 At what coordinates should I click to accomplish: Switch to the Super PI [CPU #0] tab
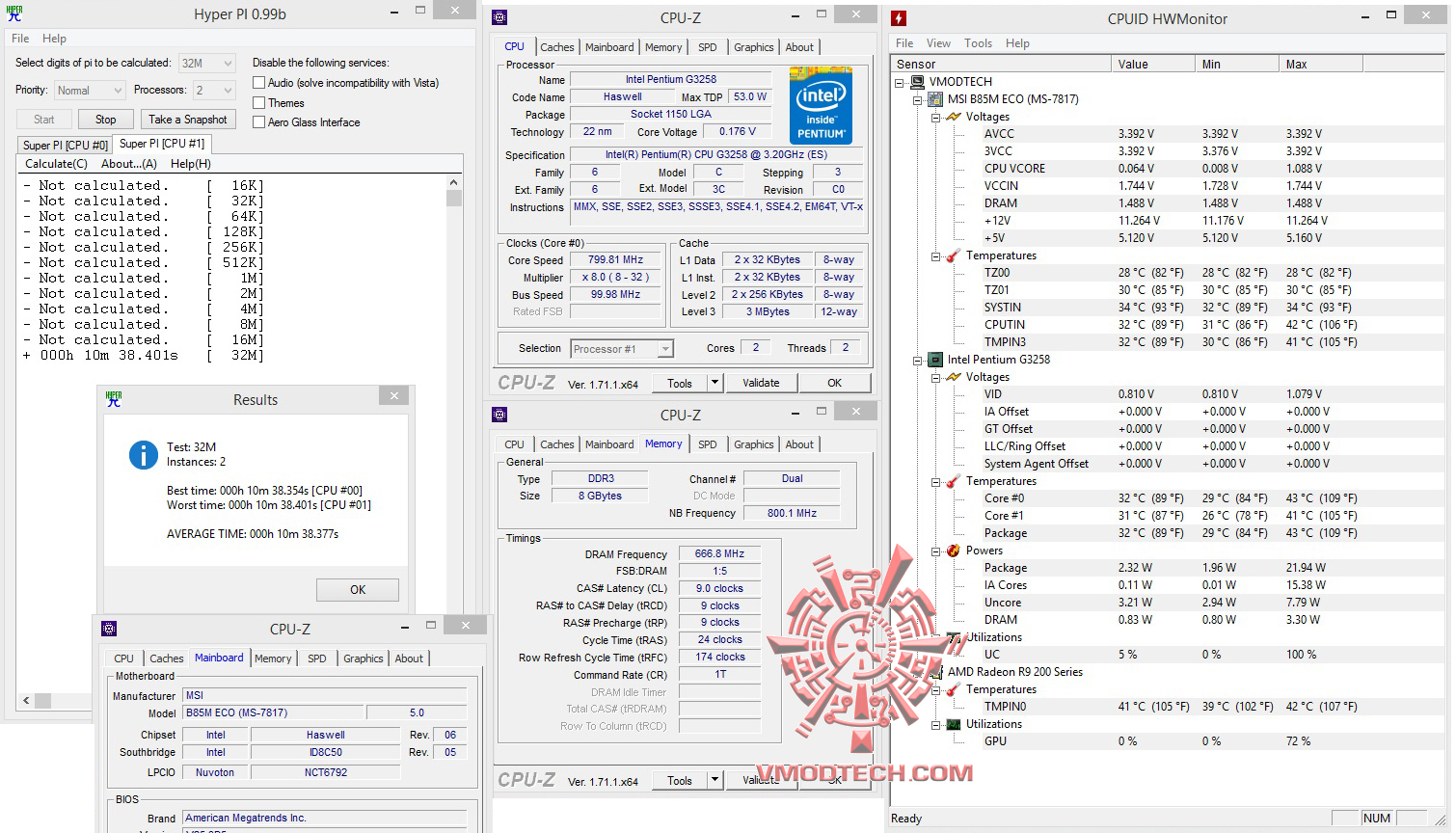66,146
